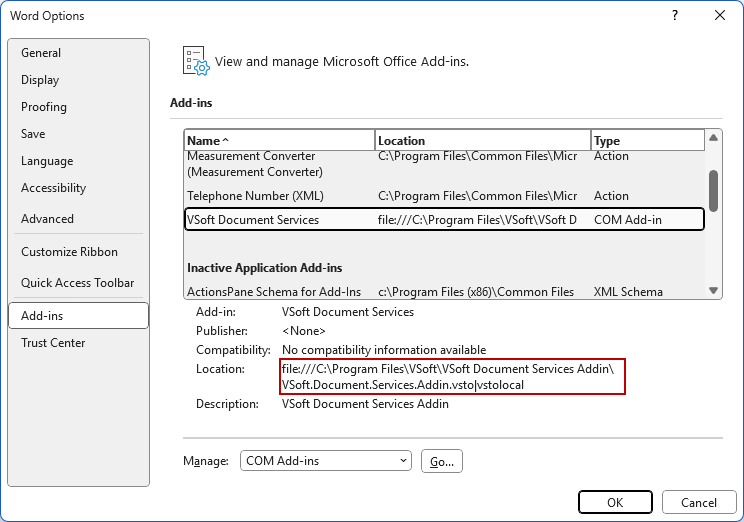Confirm with the OK button
This screenshot has width=744, height=522.
click(x=615, y=502)
